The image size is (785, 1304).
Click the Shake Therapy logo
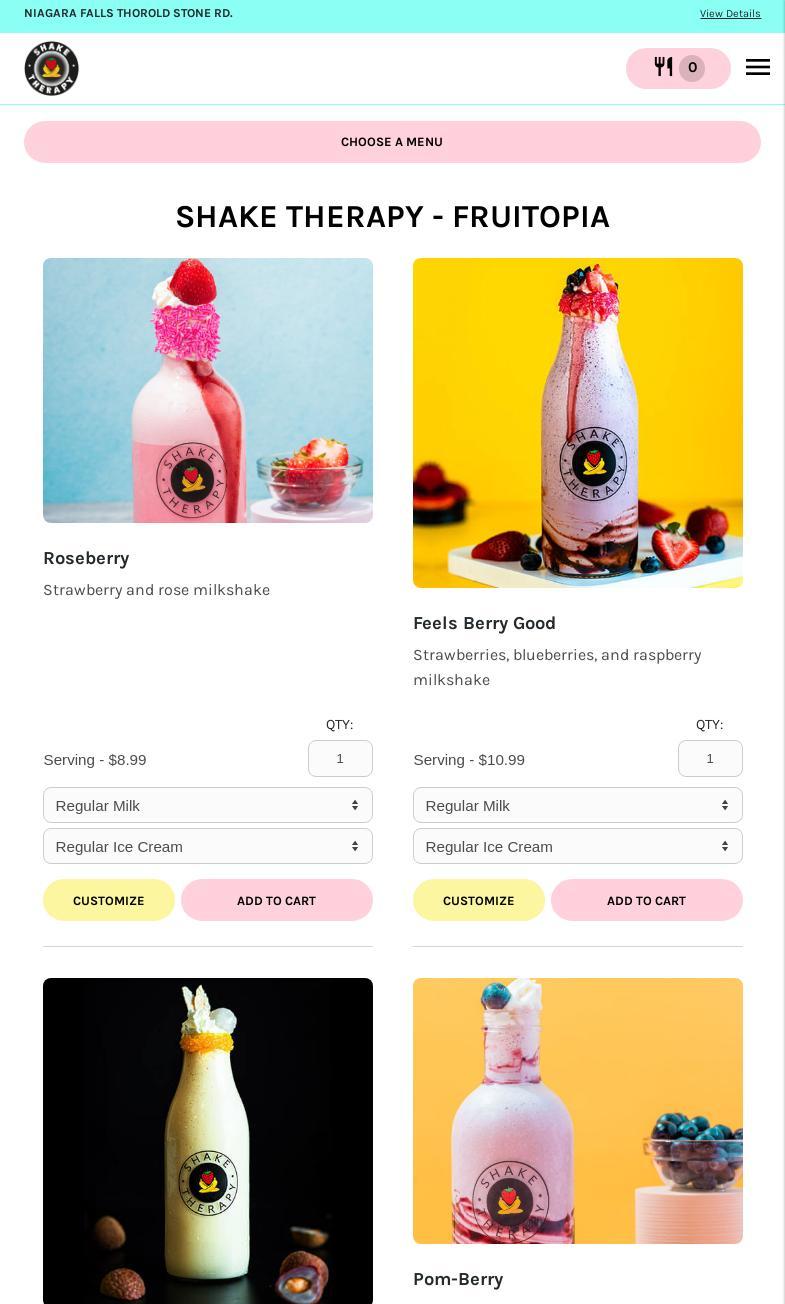pyautogui.click(x=51, y=68)
